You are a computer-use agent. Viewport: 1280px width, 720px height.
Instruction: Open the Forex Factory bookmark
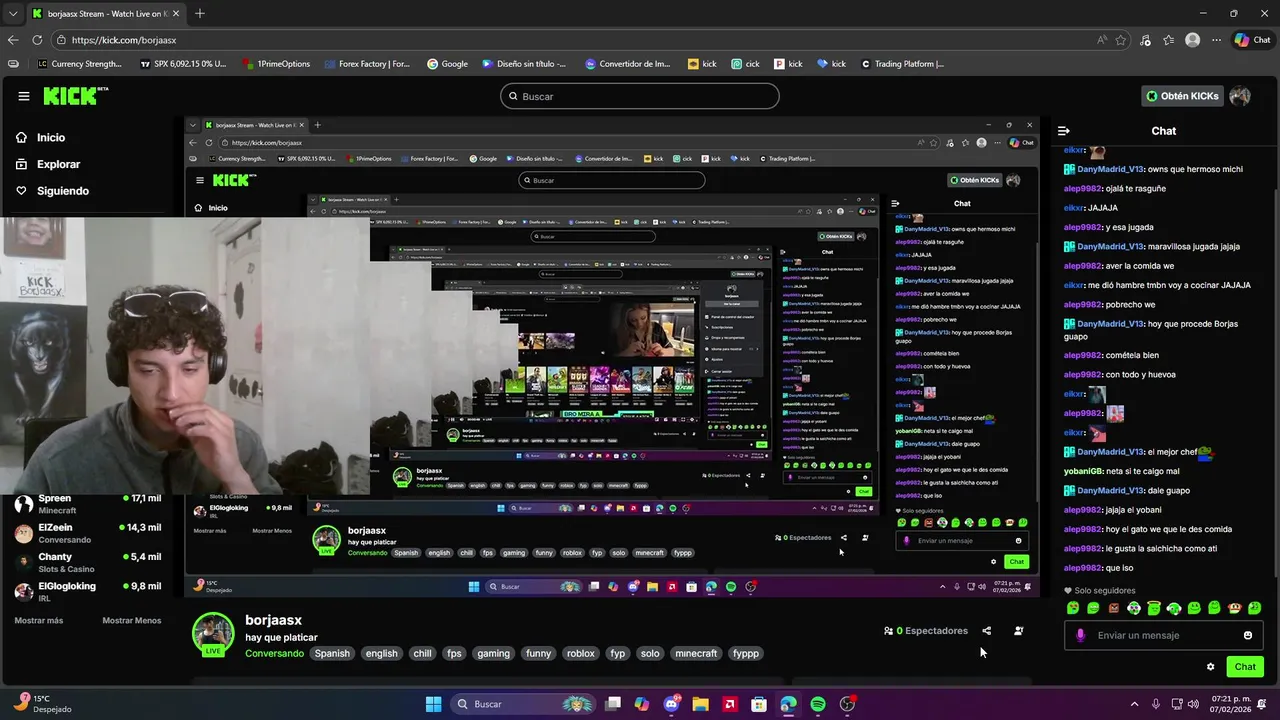pos(367,64)
